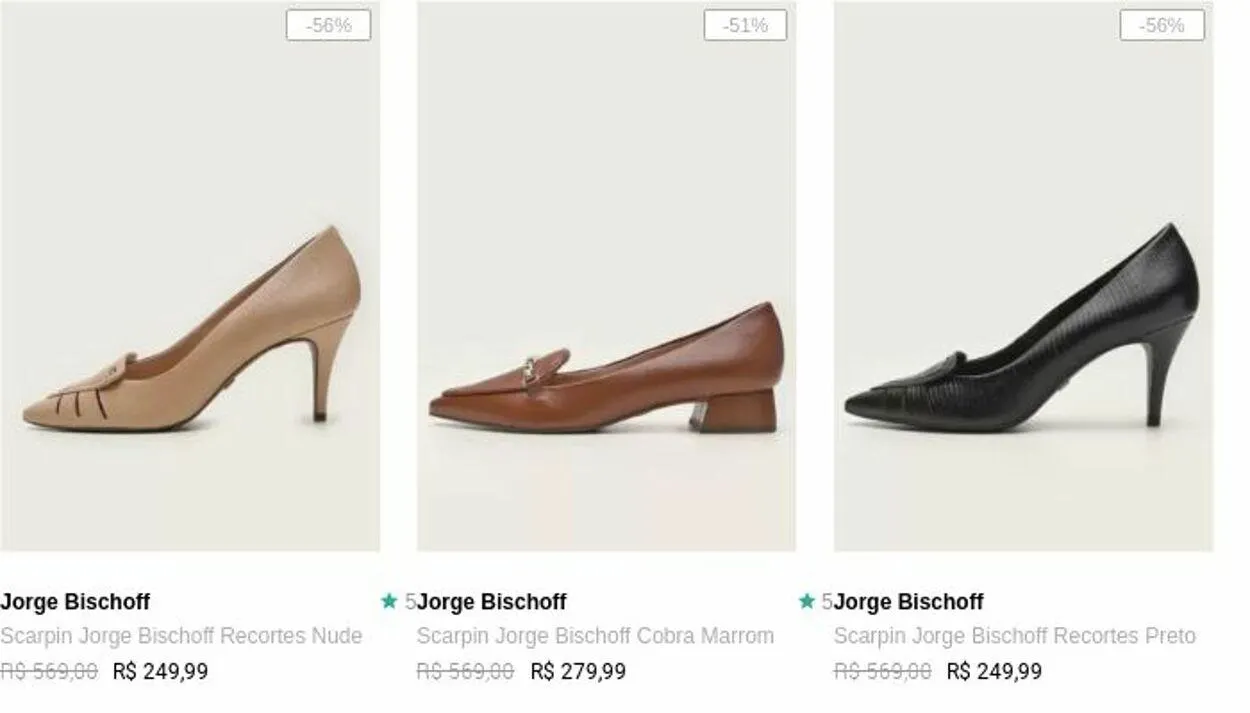The image size is (1250, 713).
Task: Click Jorge Bischoff brand above Recortes Nude
Action: 75,602
